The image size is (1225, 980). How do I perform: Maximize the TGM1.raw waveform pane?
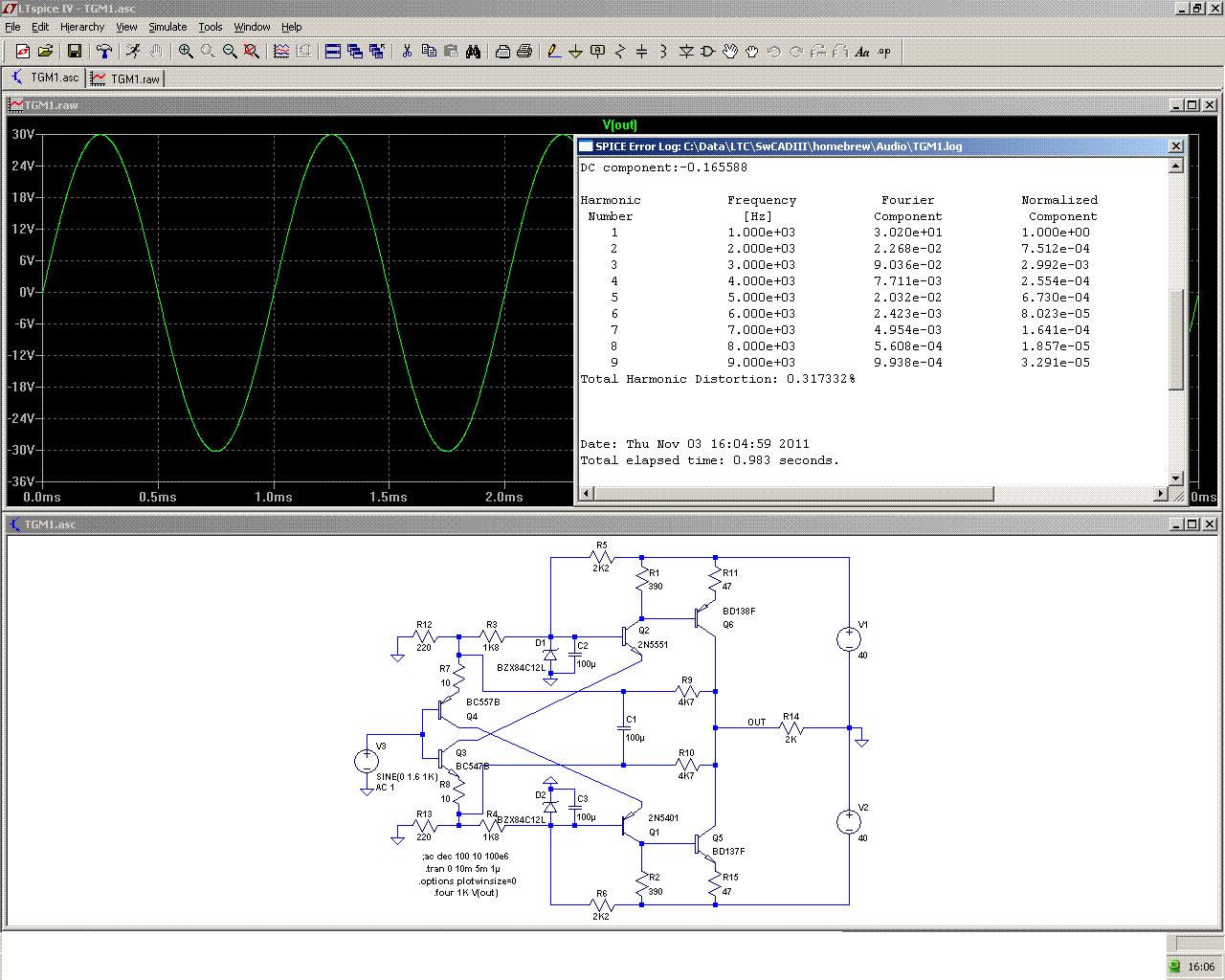pos(1192,105)
